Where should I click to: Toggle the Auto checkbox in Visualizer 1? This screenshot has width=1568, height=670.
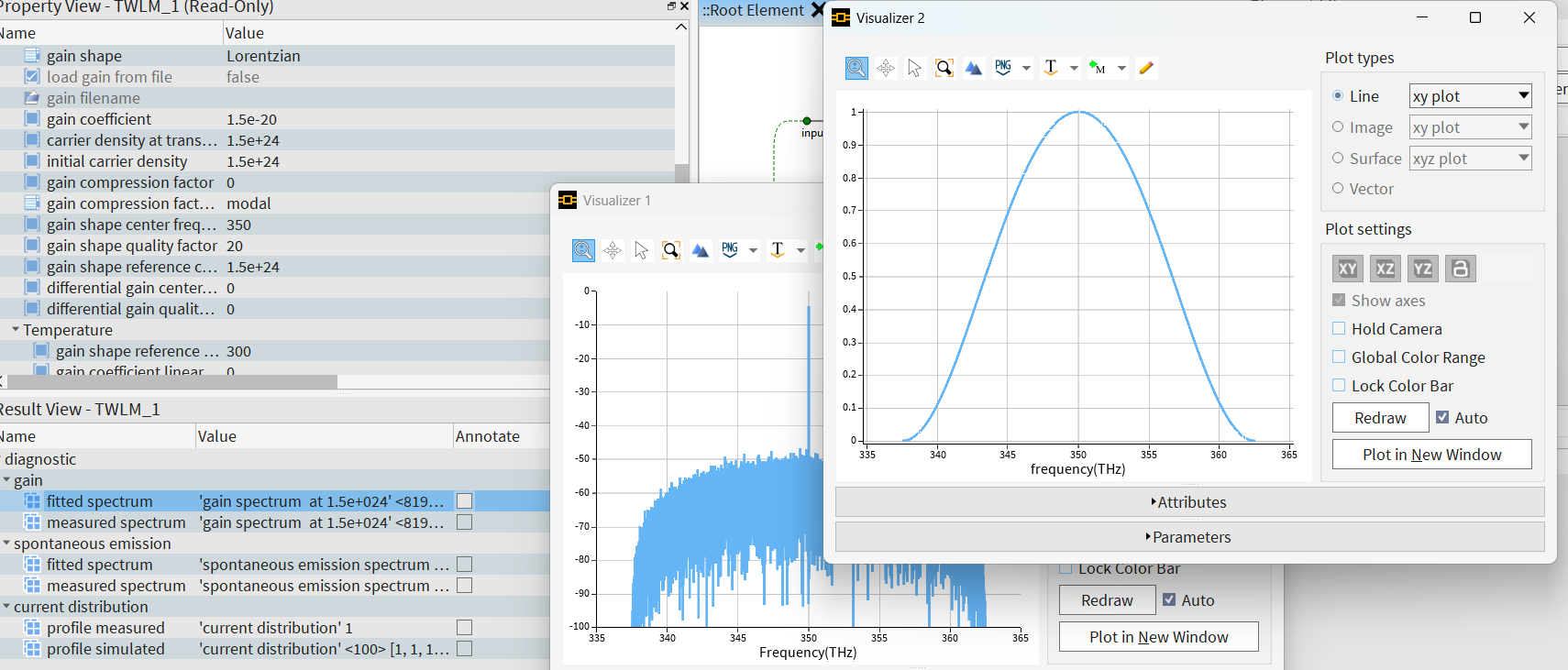click(1169, 599)
